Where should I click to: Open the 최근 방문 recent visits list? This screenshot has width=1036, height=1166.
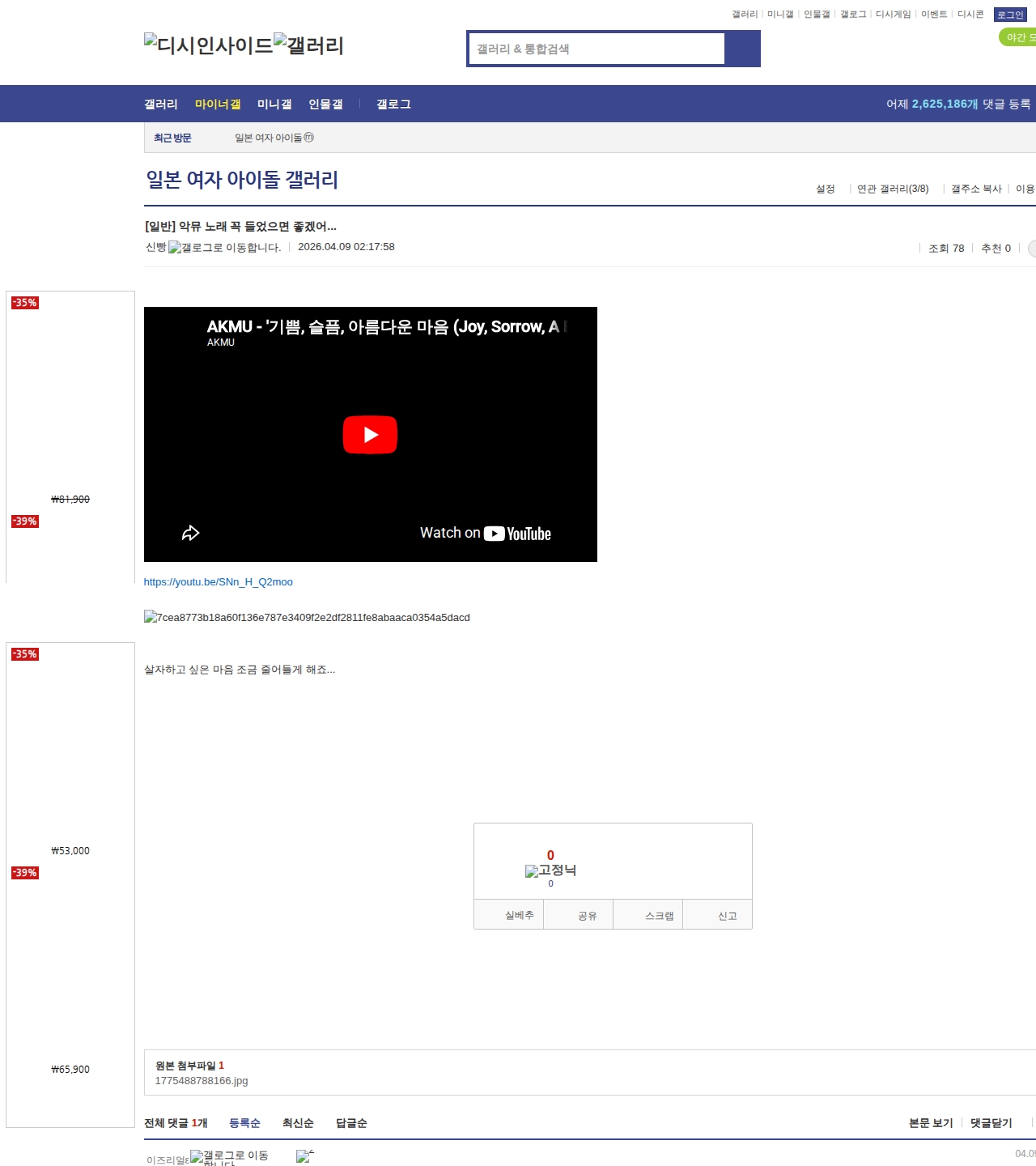(172, 138)
